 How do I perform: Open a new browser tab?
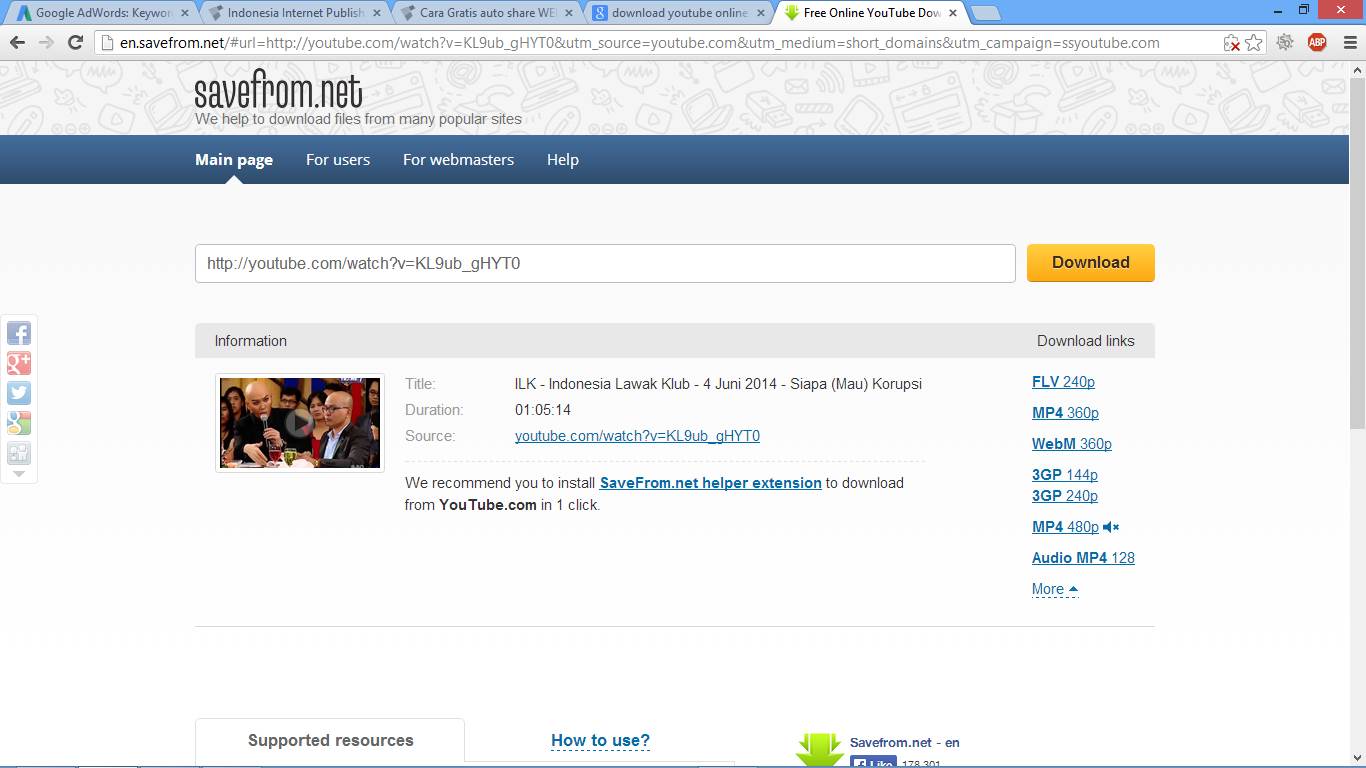[x=986, y=13]
